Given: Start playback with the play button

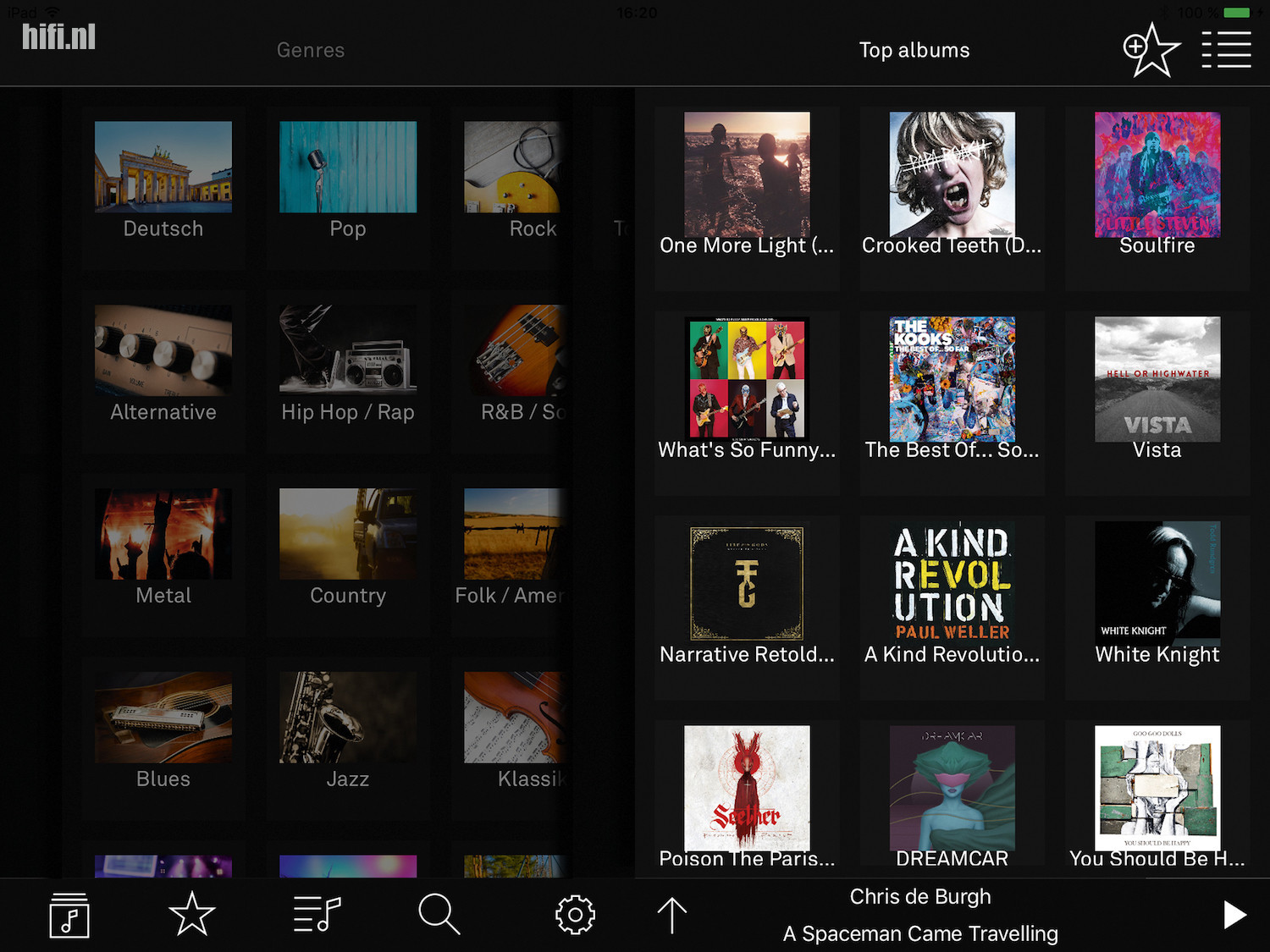Looking at the screenshot, I should click(1234, 915).
